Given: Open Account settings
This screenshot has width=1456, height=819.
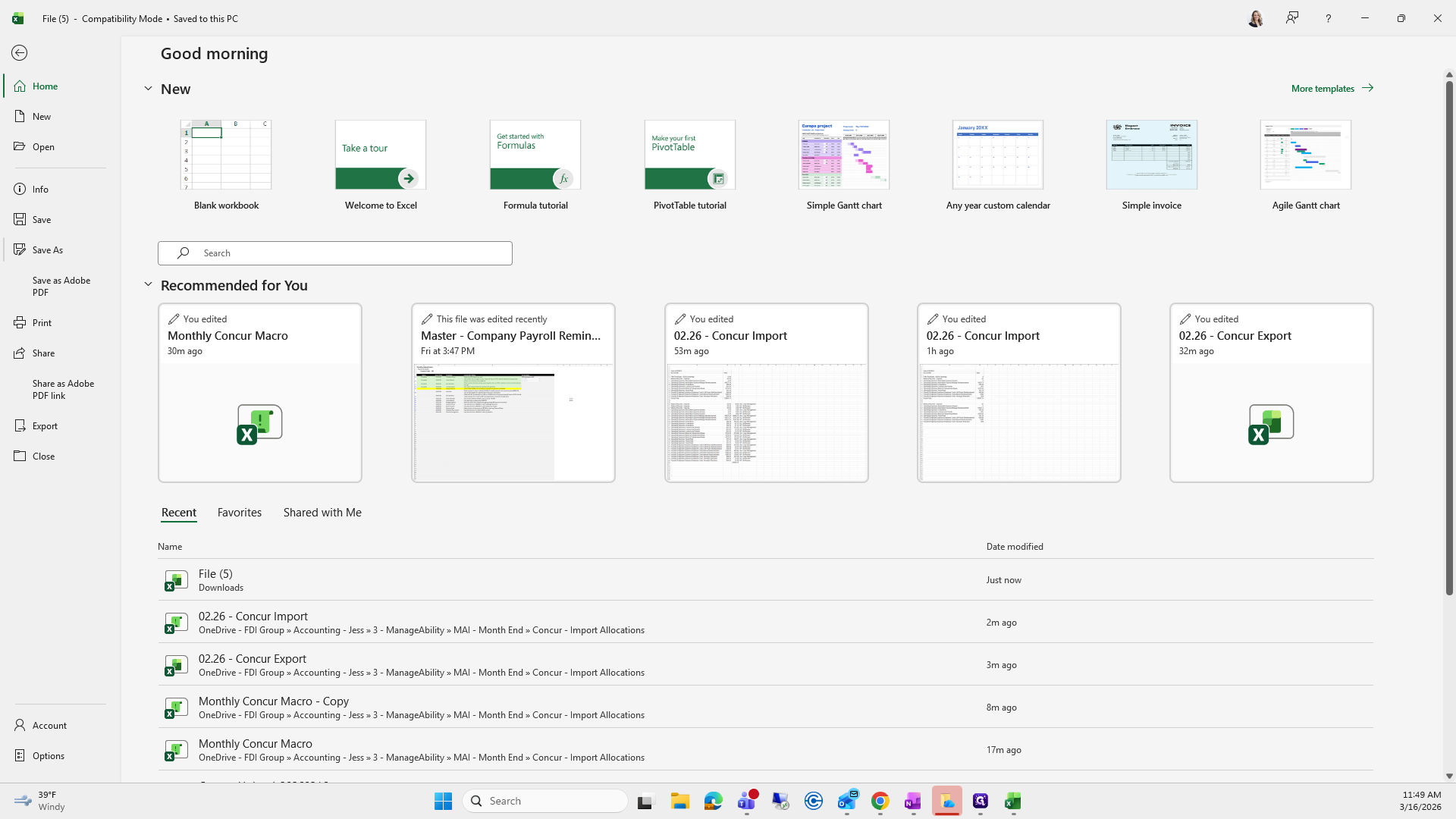Looking at the screenshot, I should (x=49, y=725).
